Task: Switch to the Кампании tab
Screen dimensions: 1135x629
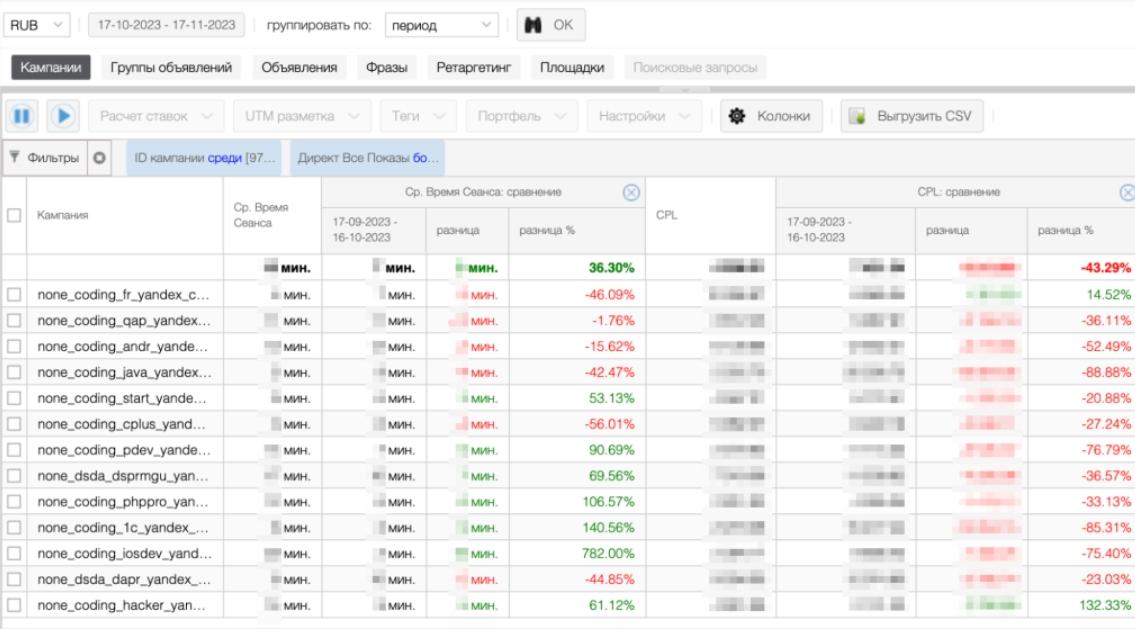Action: point(51,67)
